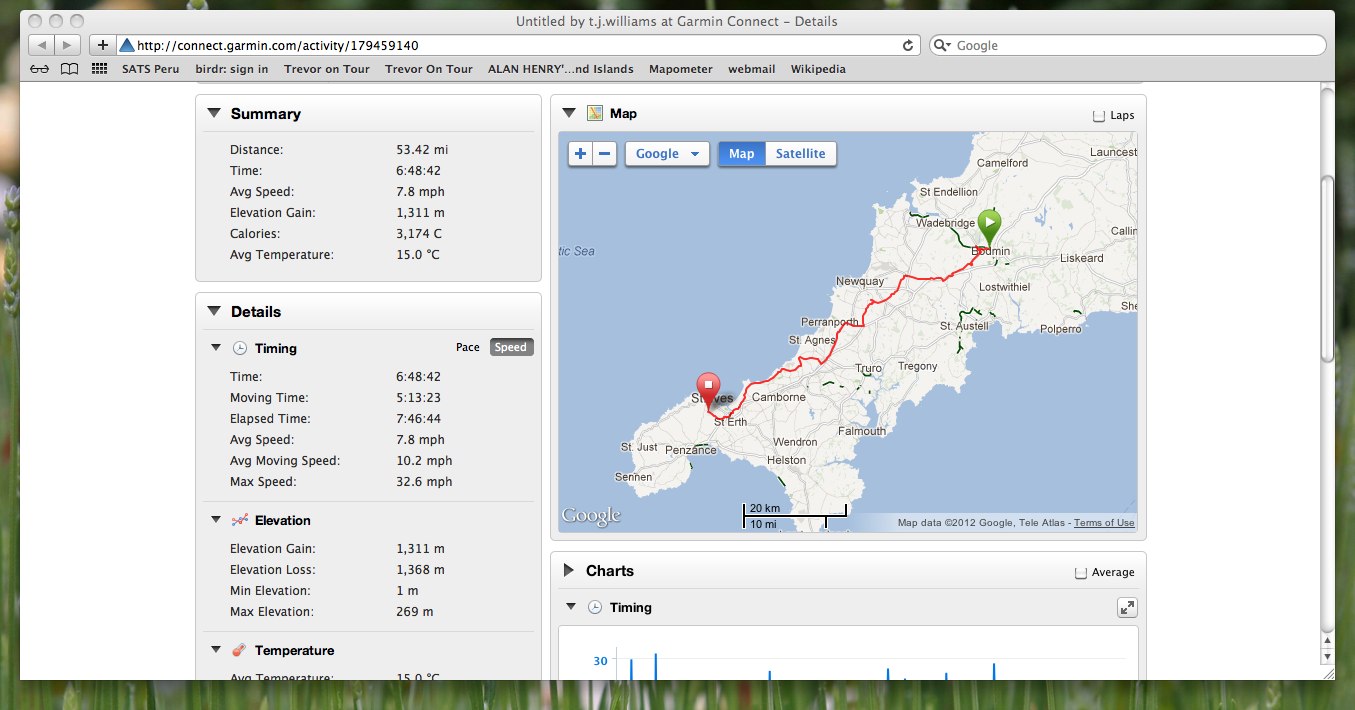This screenshot has width=1355, height=710.
Task: Collapse the Summary panel
Action: pyautogui.click(x=213, y=114)
